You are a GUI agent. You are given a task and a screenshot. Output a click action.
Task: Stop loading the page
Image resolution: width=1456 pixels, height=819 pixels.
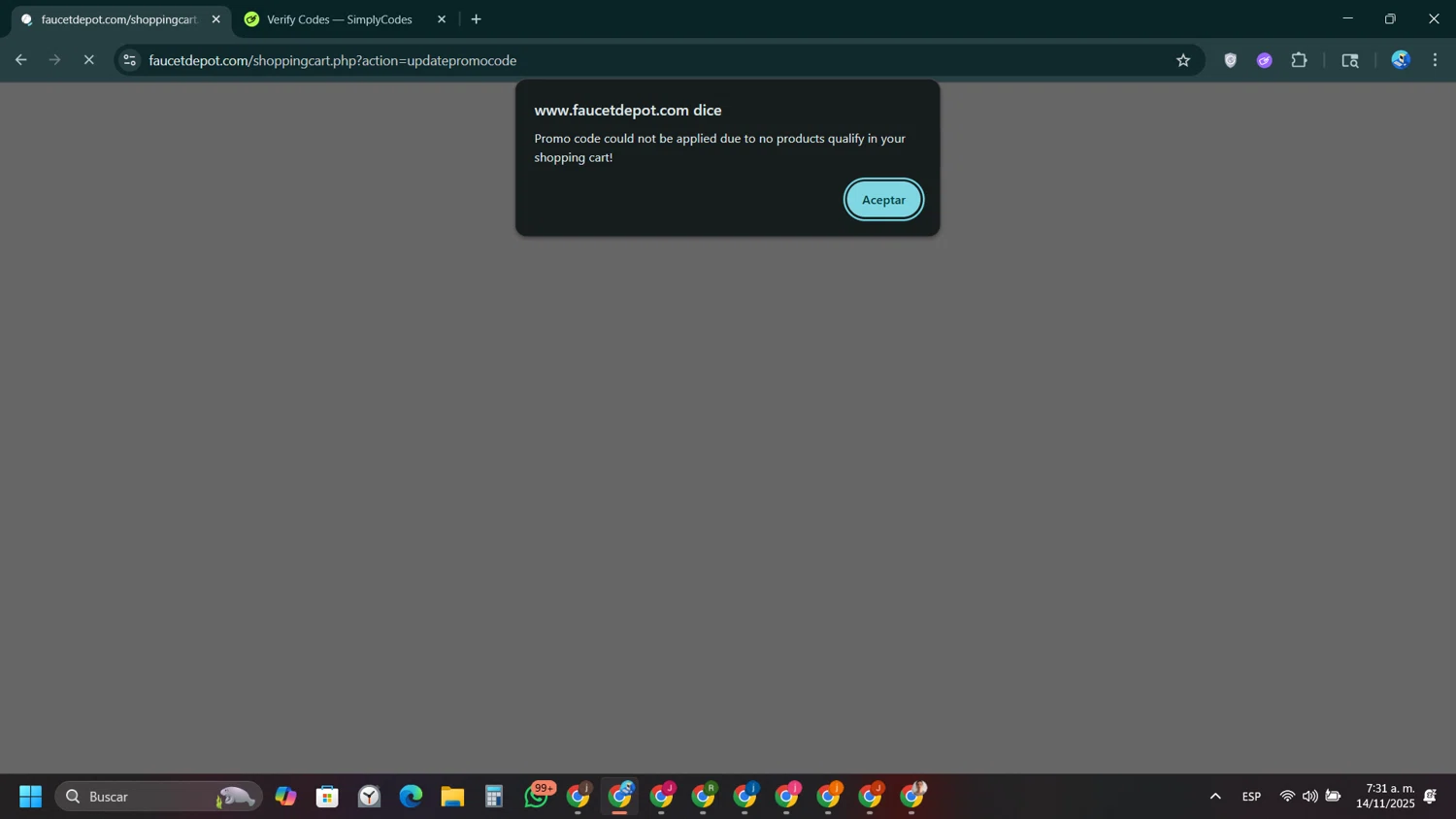(88, 60)
